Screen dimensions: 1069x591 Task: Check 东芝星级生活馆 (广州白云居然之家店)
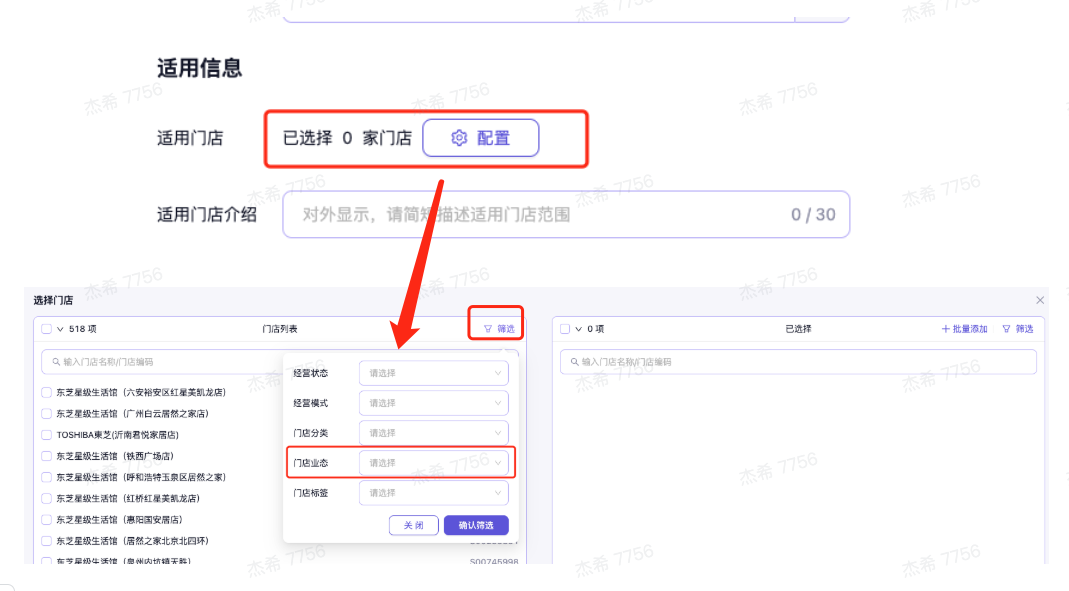46,413
